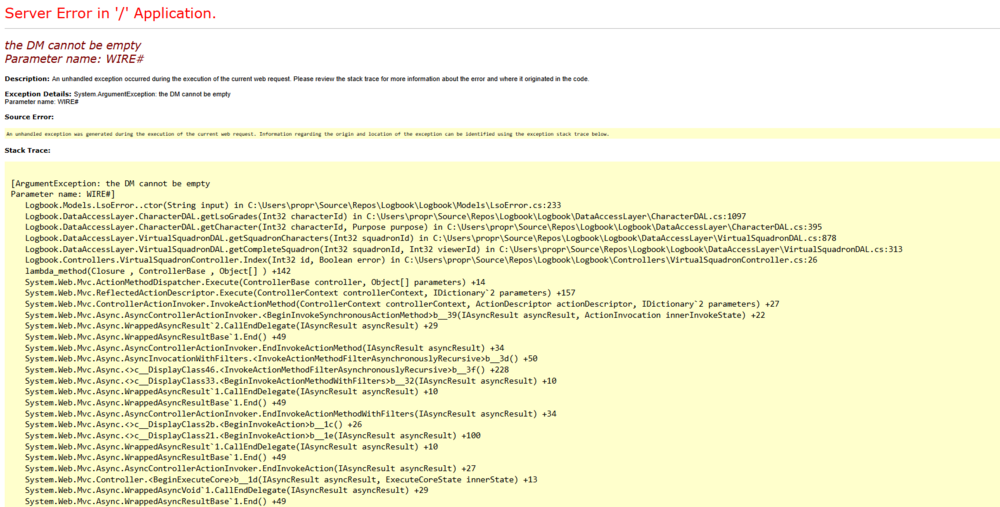Click the "DisplayClass46" b__3f() +228 line
The height and width of the screenshot is (507, 1000).
[267, 369]
